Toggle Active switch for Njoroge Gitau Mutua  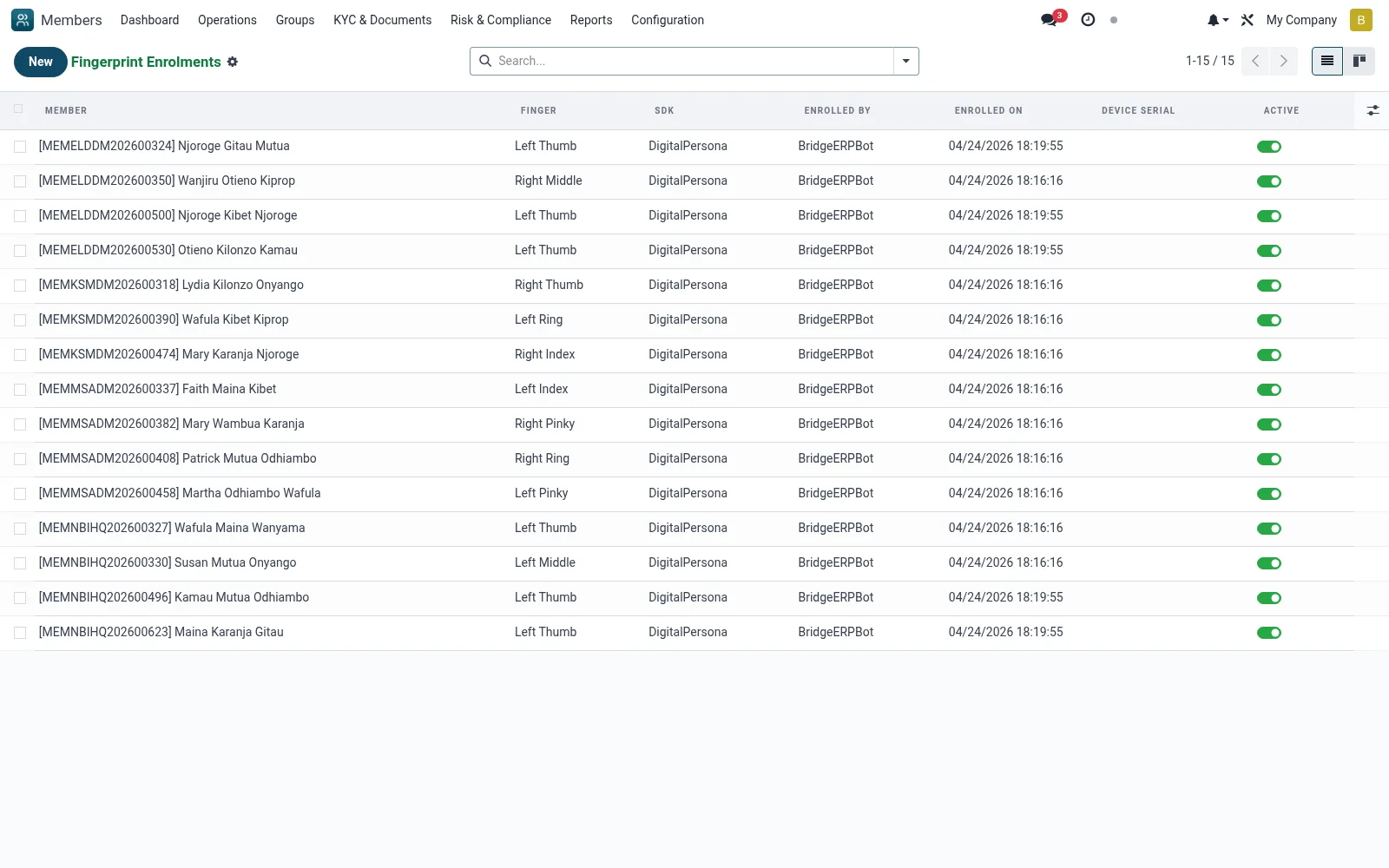(x=1269, y=147)
